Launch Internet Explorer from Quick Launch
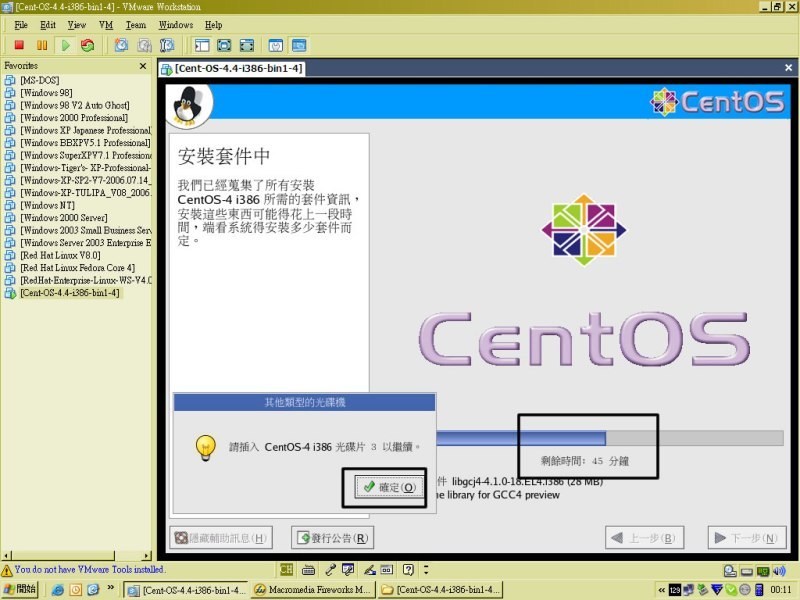 point(58,590)
